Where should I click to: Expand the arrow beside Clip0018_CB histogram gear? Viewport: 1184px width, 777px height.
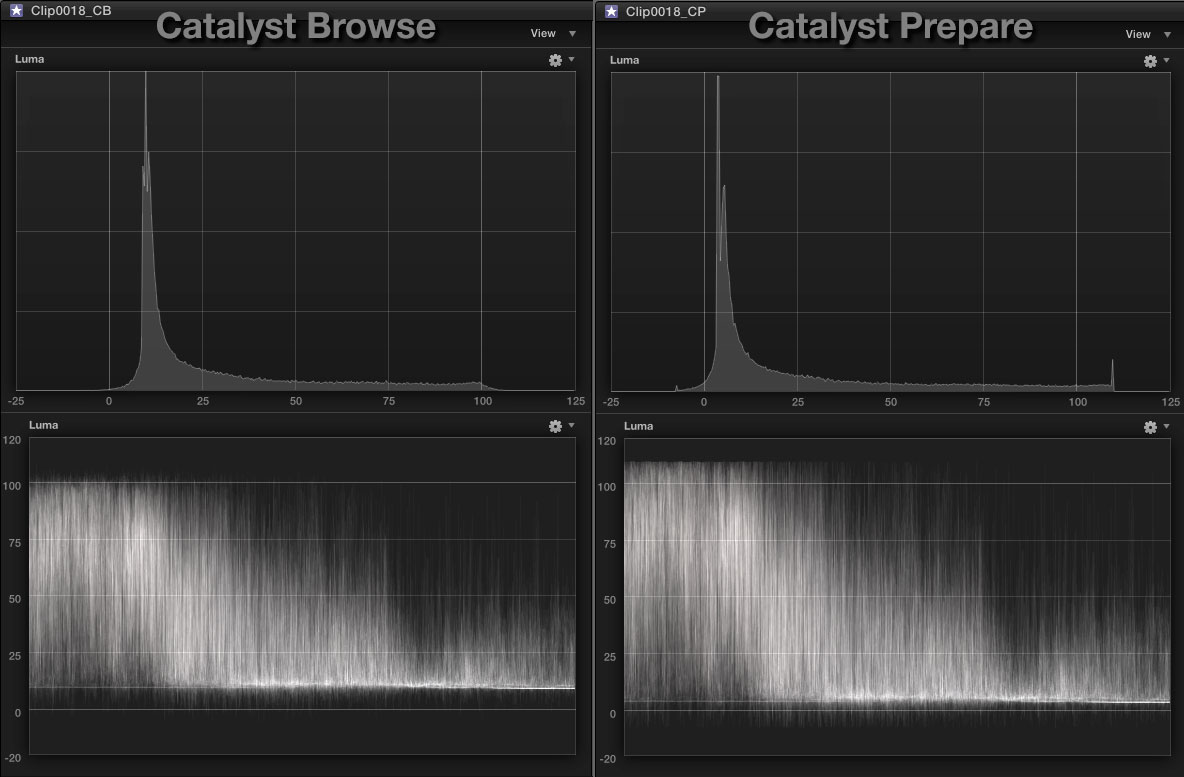(572, 59)
